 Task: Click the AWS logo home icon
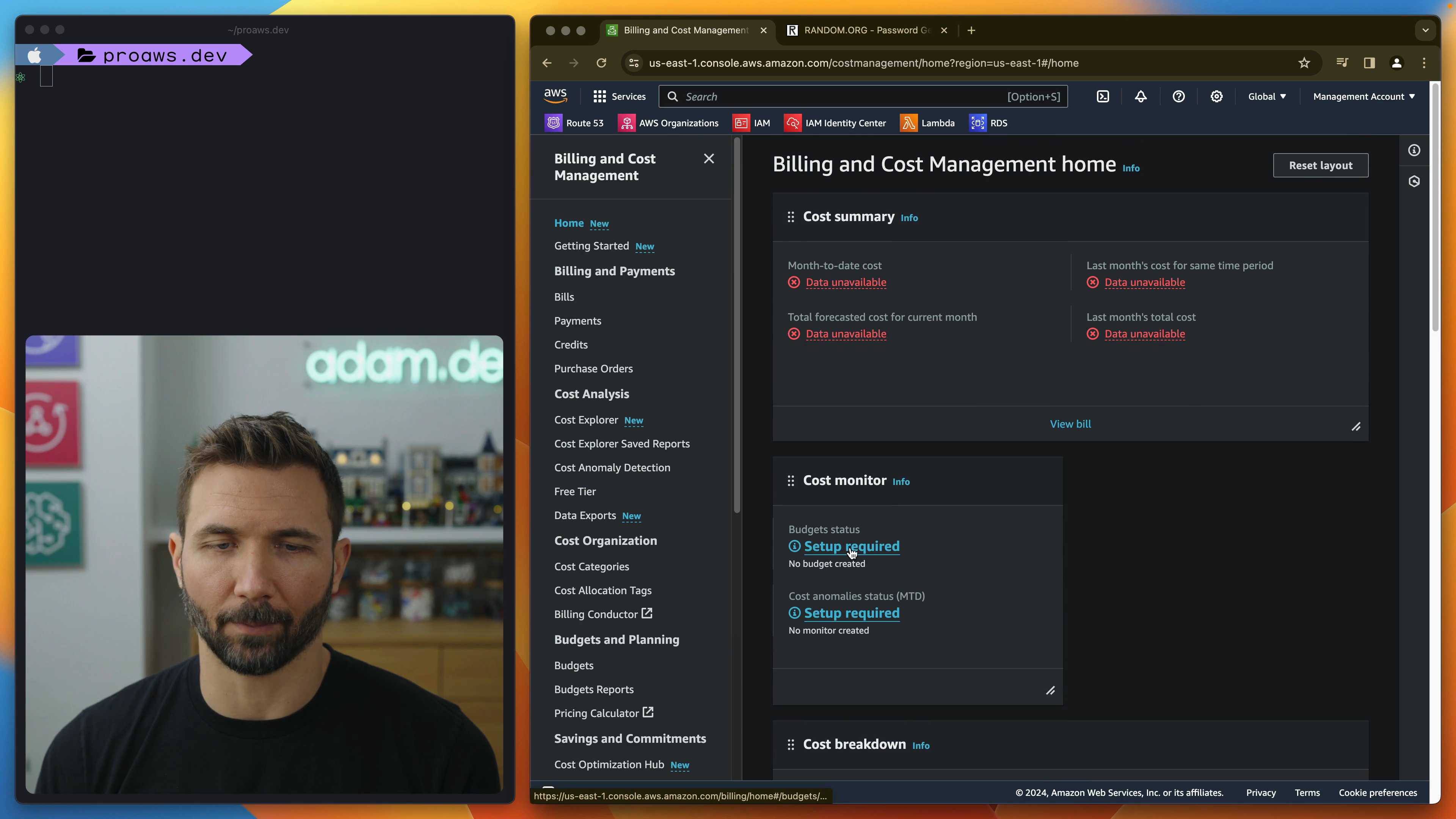click(555, 96)
